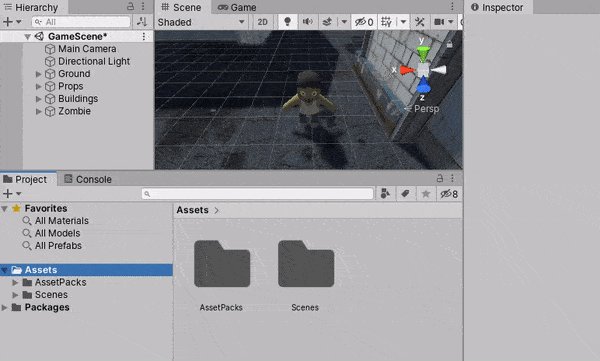Toggle Persp projection label
The image size is (600, 361).
tap(426, 109)
